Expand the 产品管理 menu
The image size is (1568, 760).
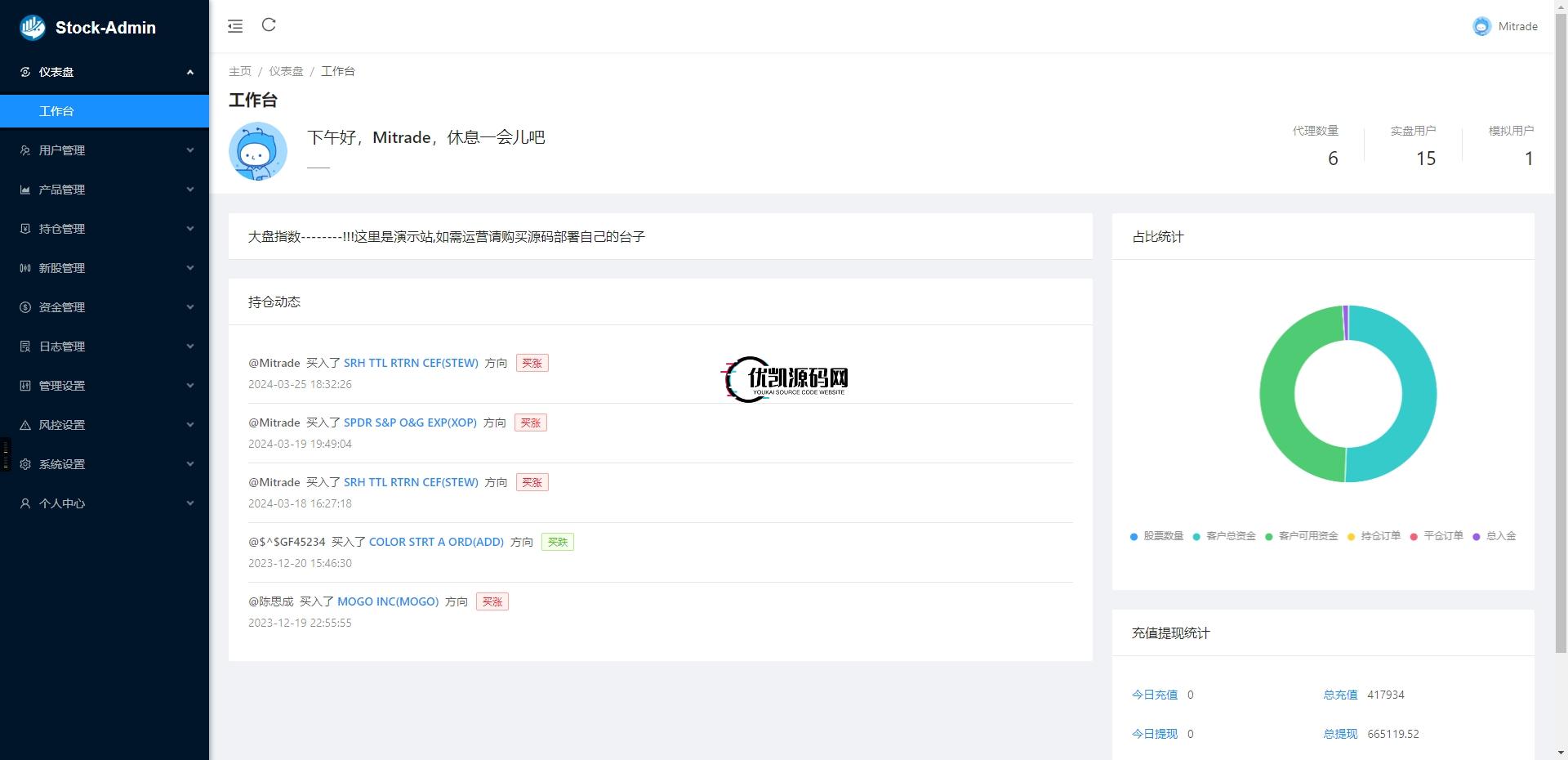105,190
